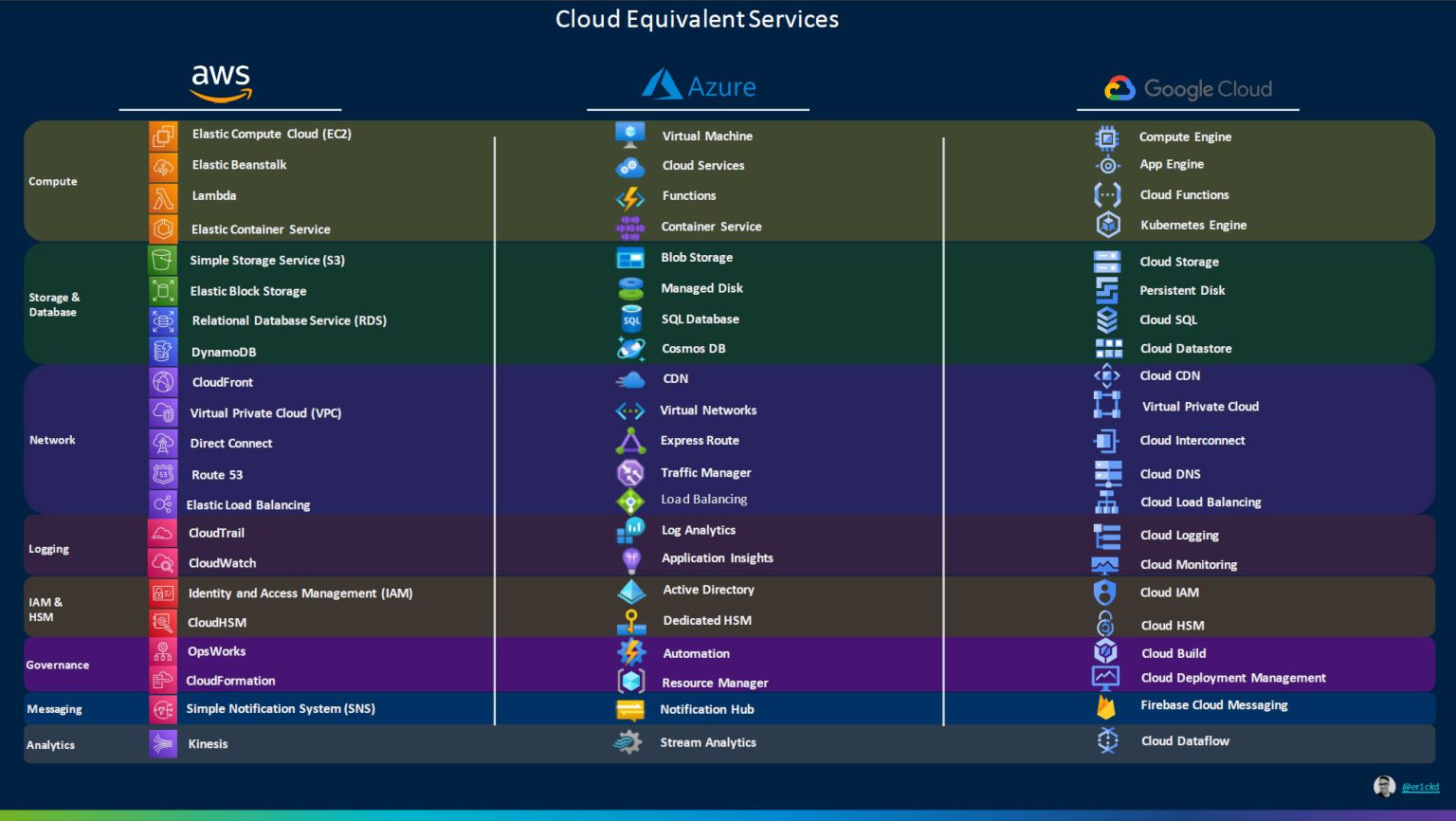Open the Azure logo
Screen dimensions: 1456x821
click(x=699, y=85)
